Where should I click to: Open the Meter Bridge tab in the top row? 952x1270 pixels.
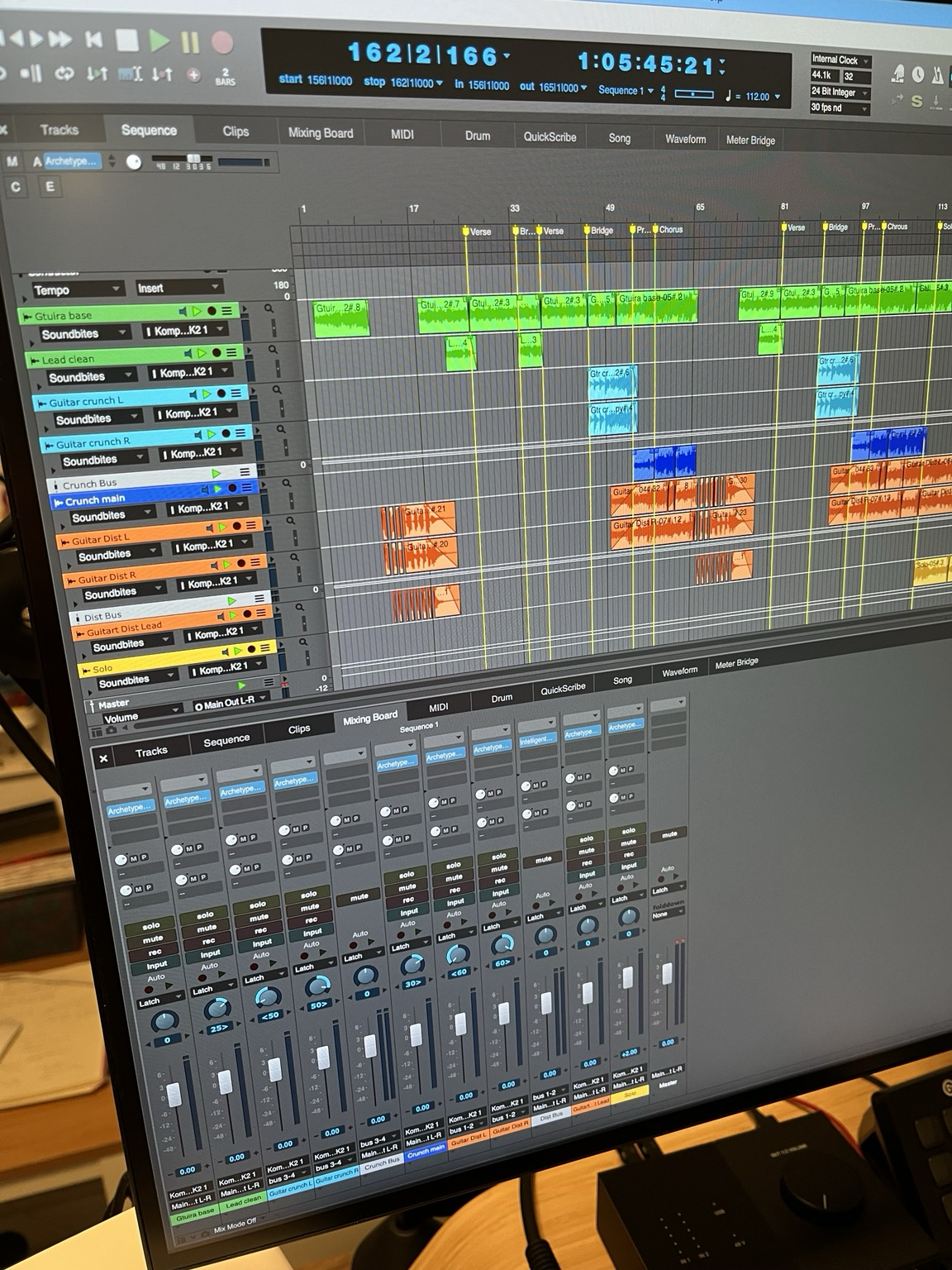coord(750,140)
